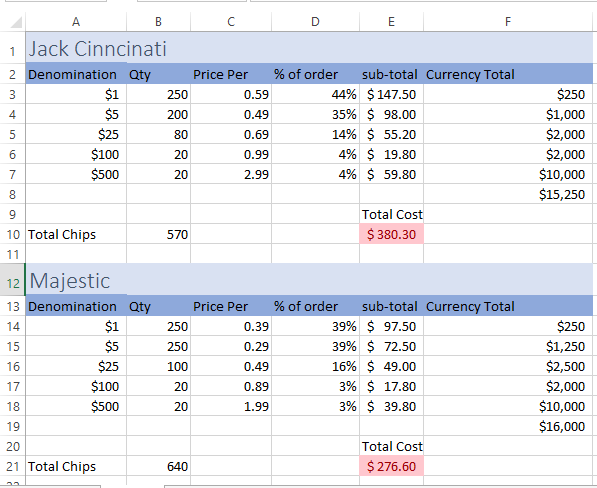Viewport: 597px width, 488px height.
Task: Select Currency Total header in row 2
Action: pyautogui.click(x=508, y=74)
